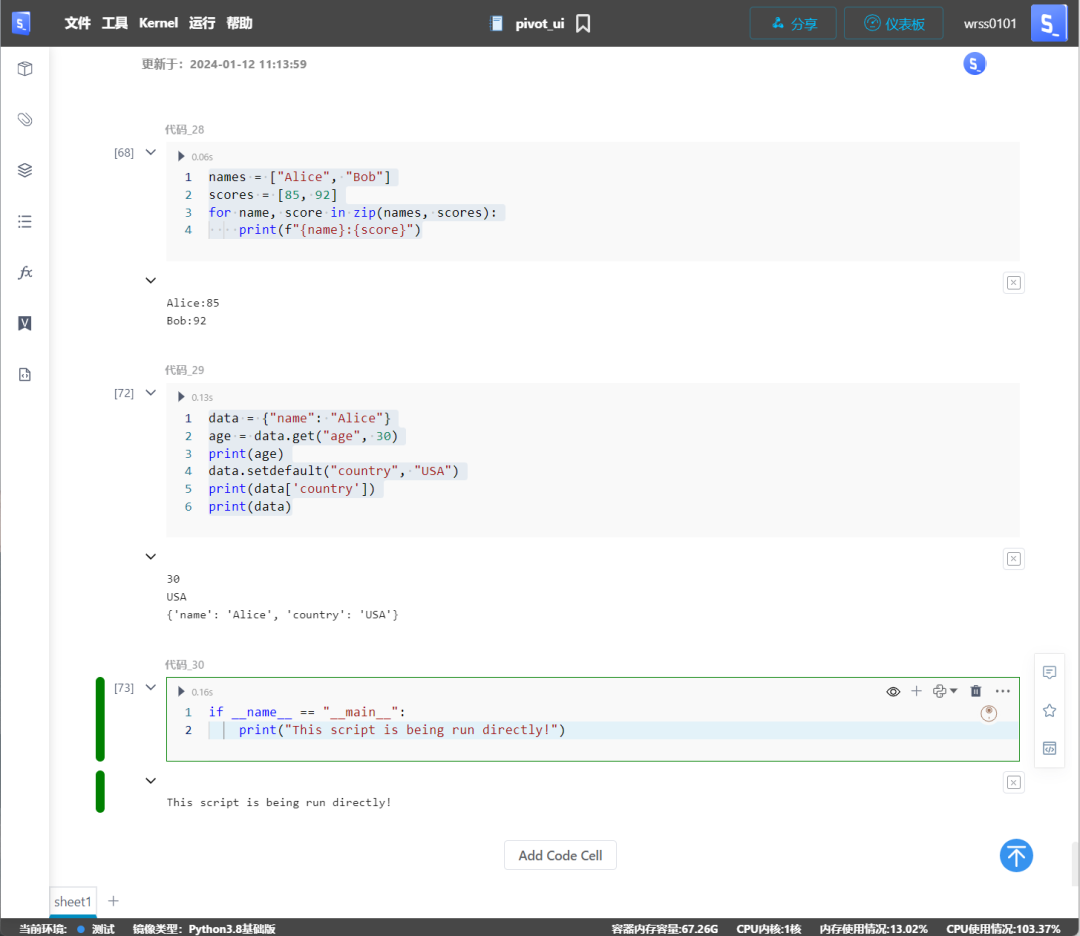The width and height of the screenshot is (1080, 936).
Task: Click the Add Code Cell button
Action: tap(560, 855)
